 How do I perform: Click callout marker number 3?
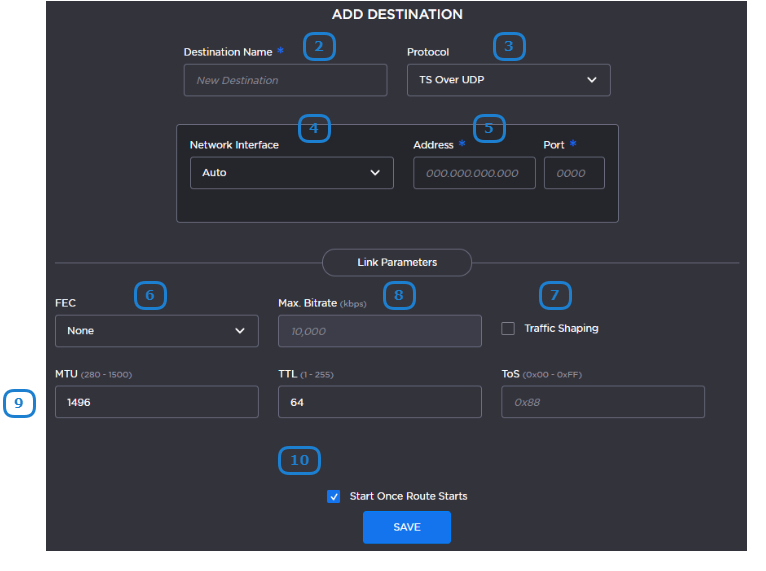pyautogui.click(x=509, y=46)
